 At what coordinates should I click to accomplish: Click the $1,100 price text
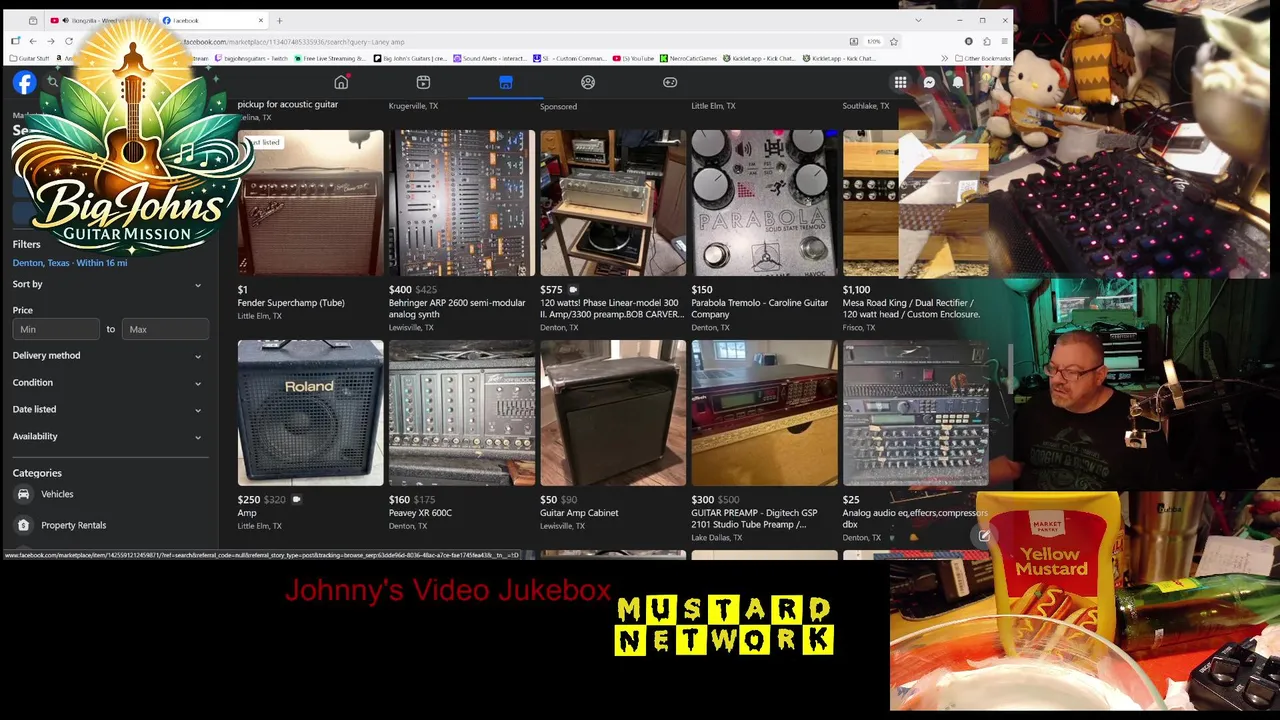coord(856,290)
